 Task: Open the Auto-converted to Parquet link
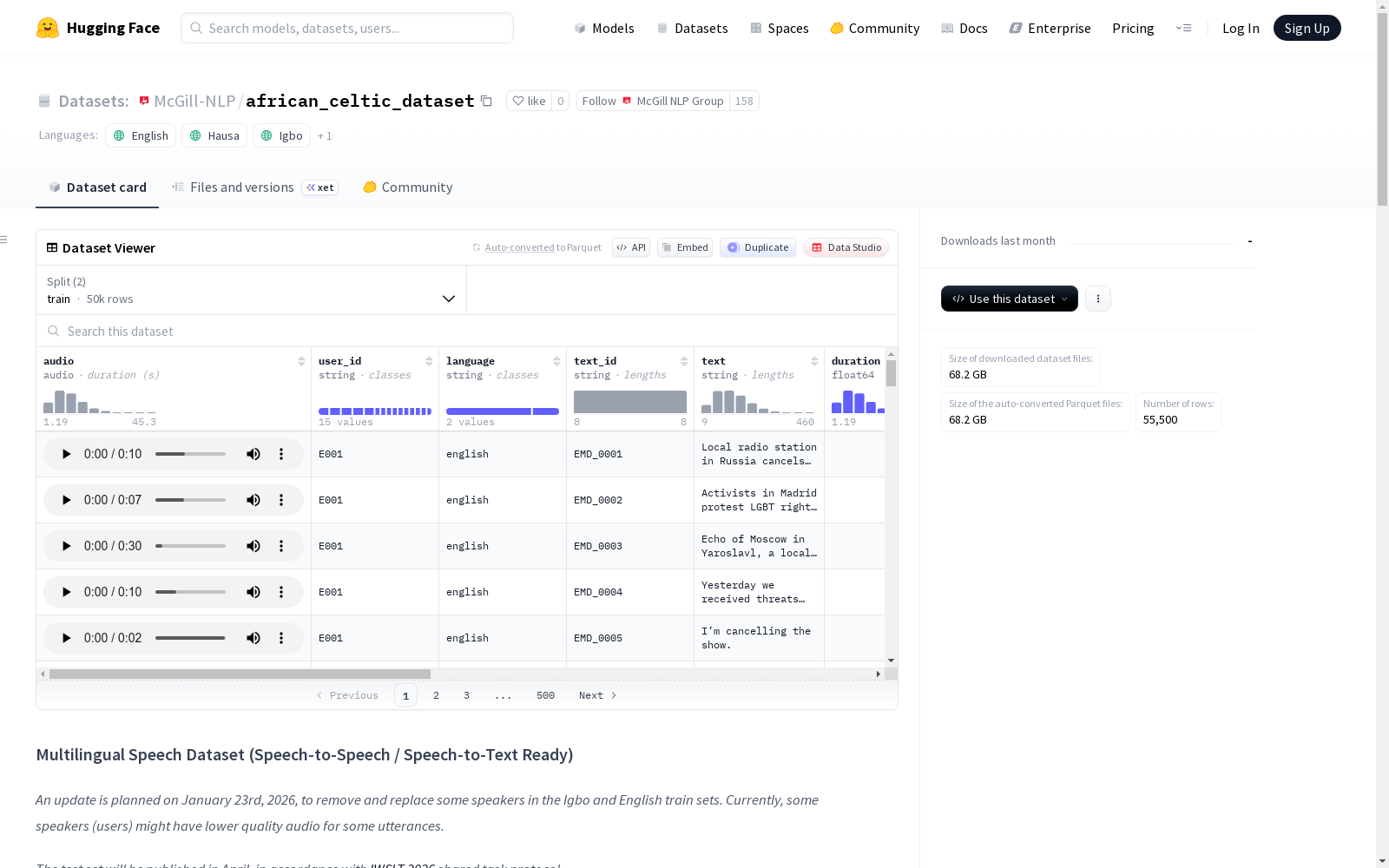click(543, 247)
